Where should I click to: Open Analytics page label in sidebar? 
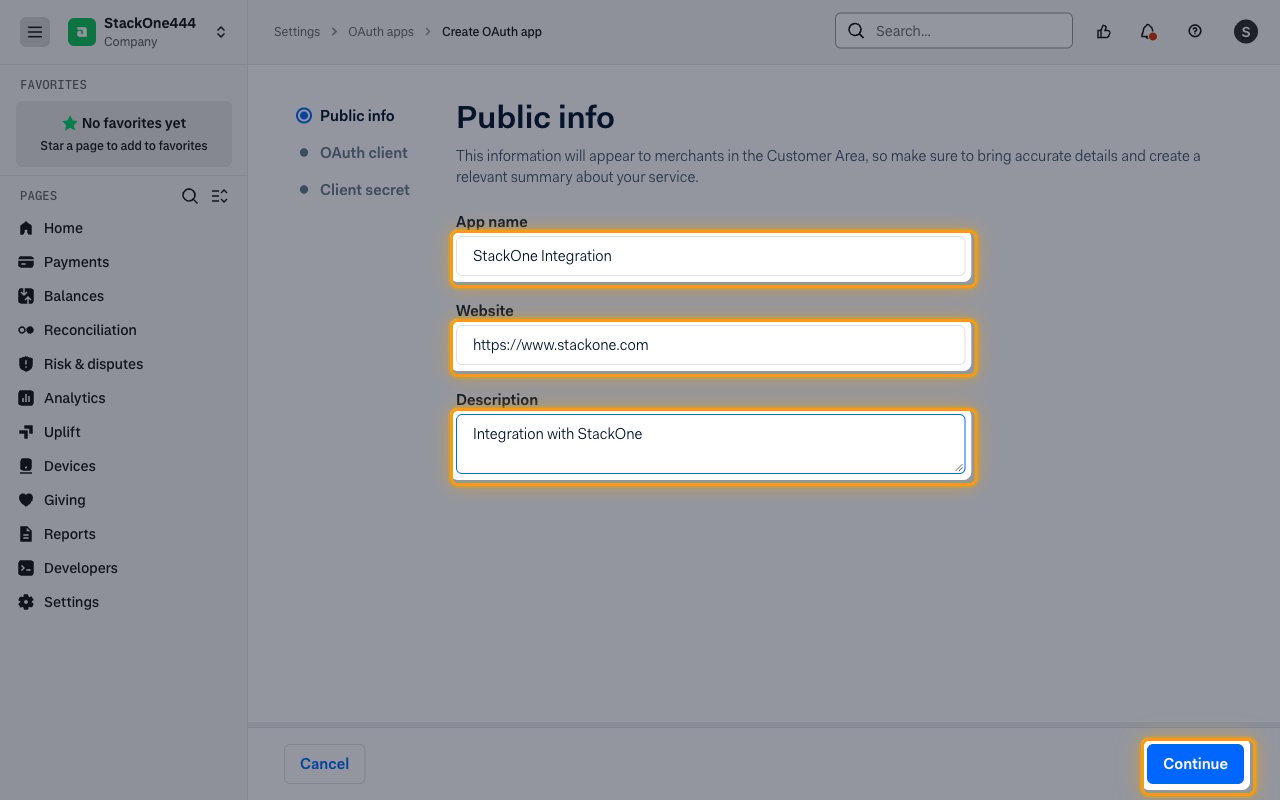[x=74, y=398]
